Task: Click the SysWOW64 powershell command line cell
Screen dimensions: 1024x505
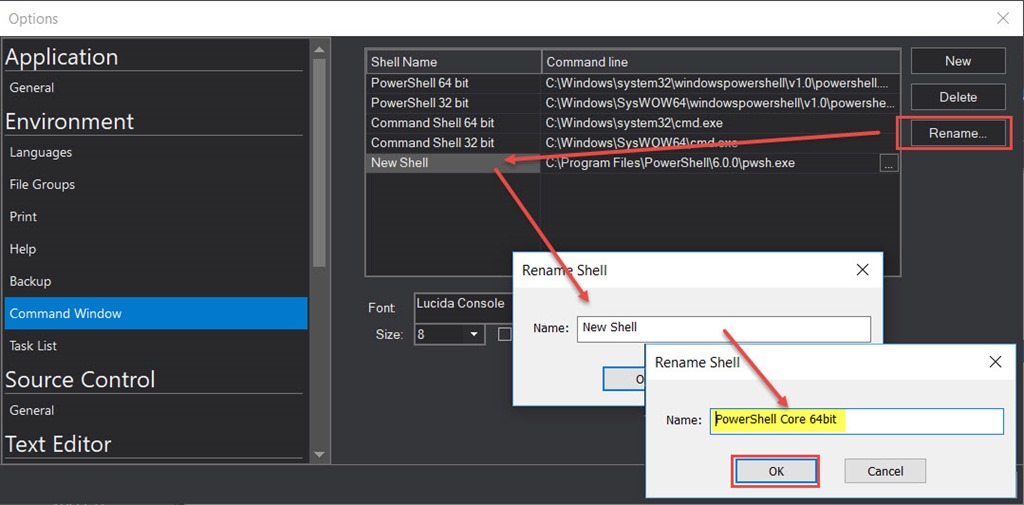Action: [721, 103]
